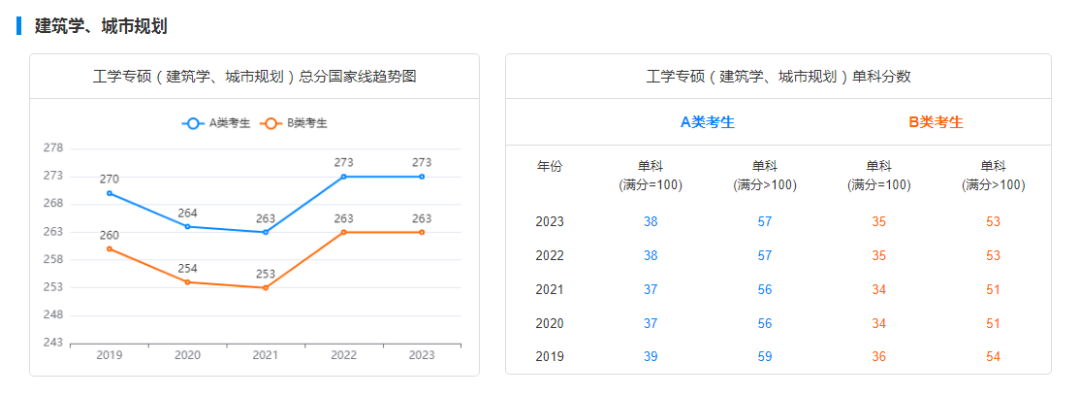This screenshot has height=395, width=1080.
Task: Click the 年份 column header
Action: (550, 166)
